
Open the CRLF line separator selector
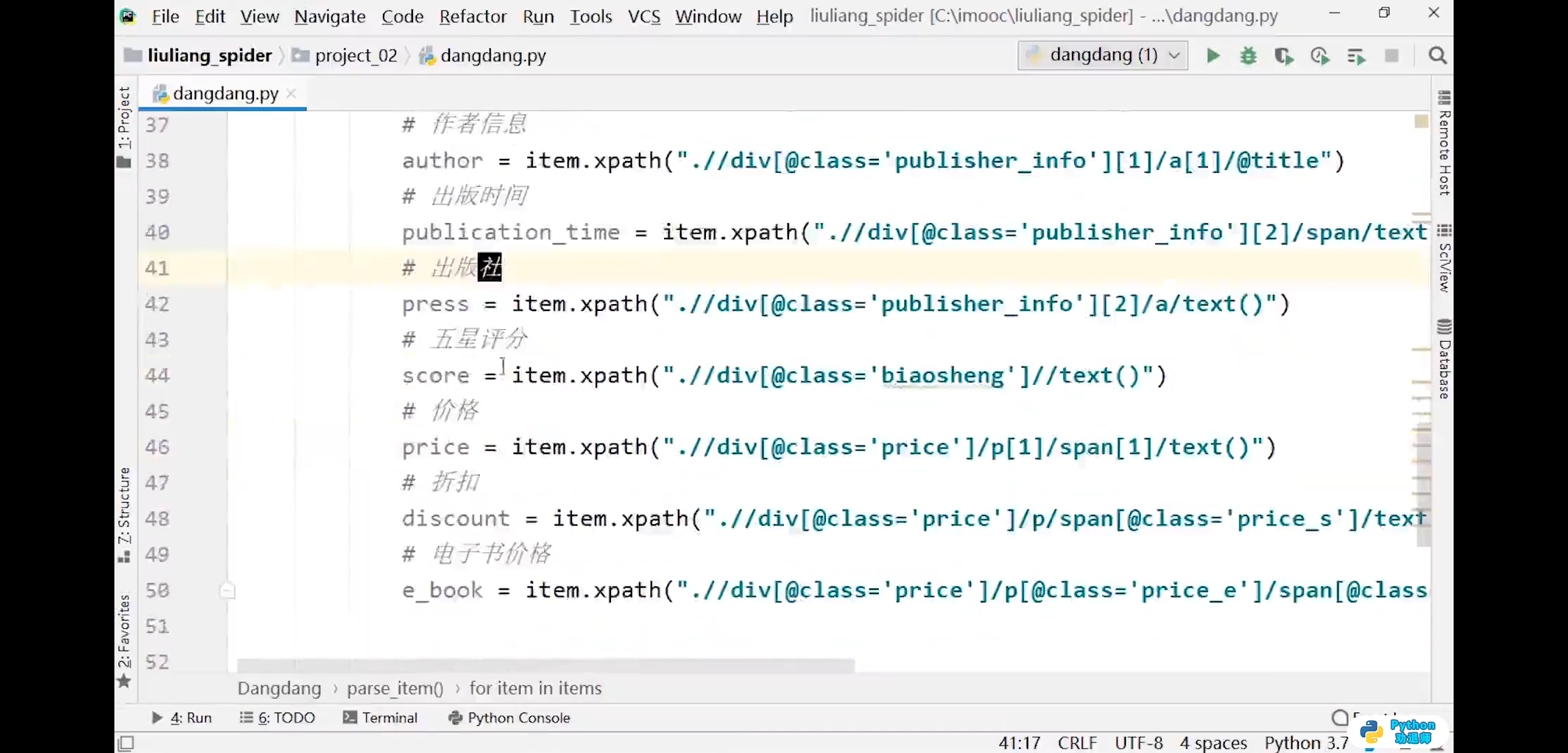1077,743
